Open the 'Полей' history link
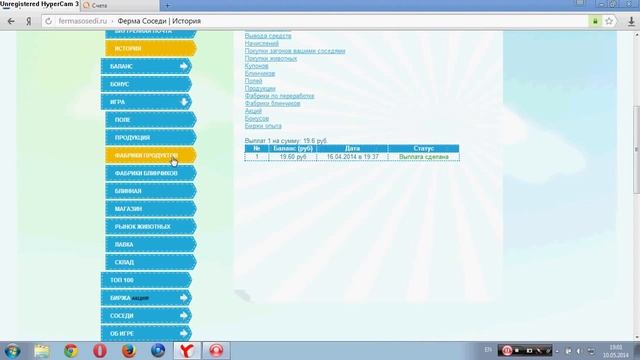This screenshot has width=640, height=360. [253, 81]
